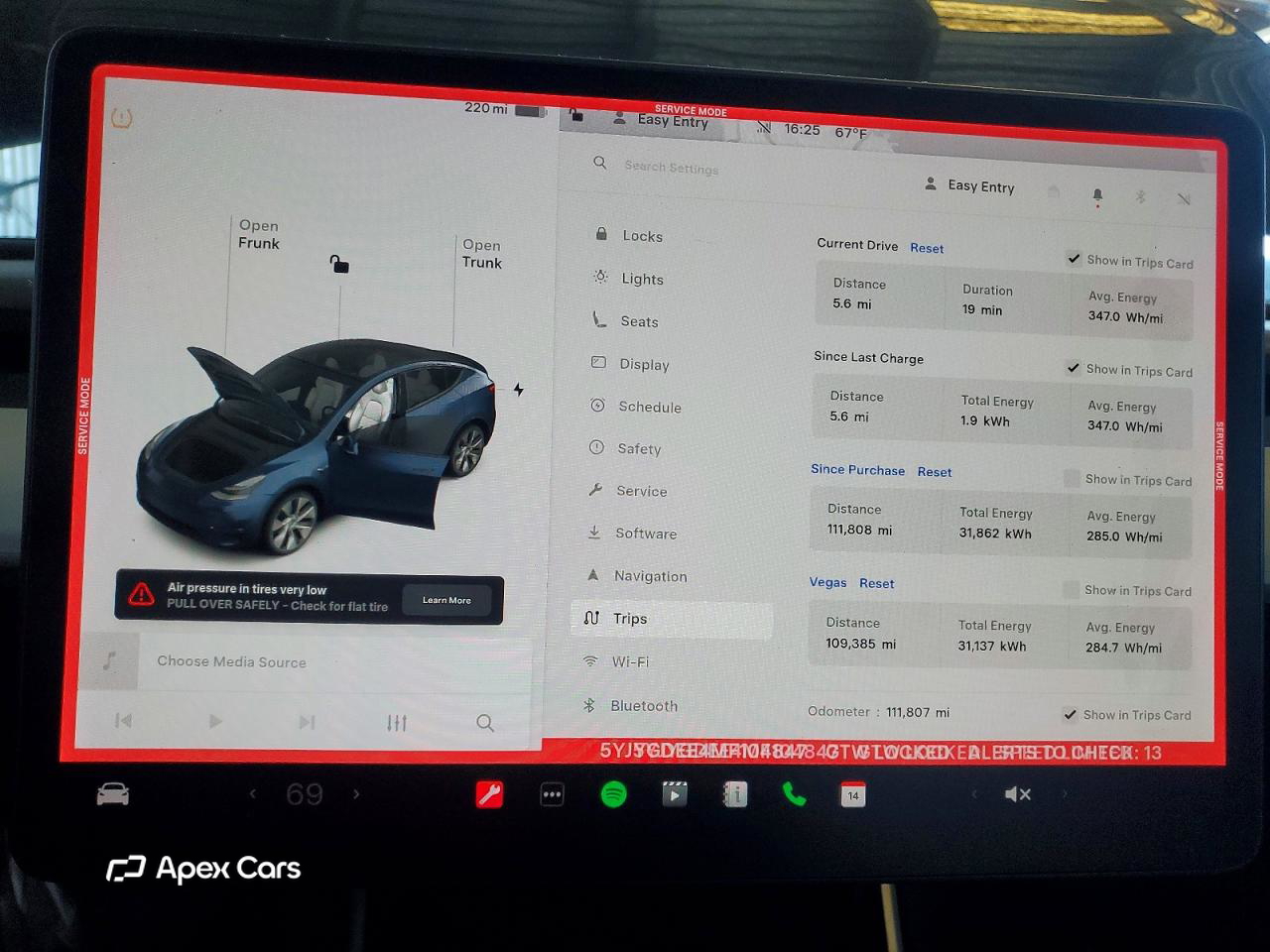
Task: Open Navigation settings
Action: (x=636, y=575)
